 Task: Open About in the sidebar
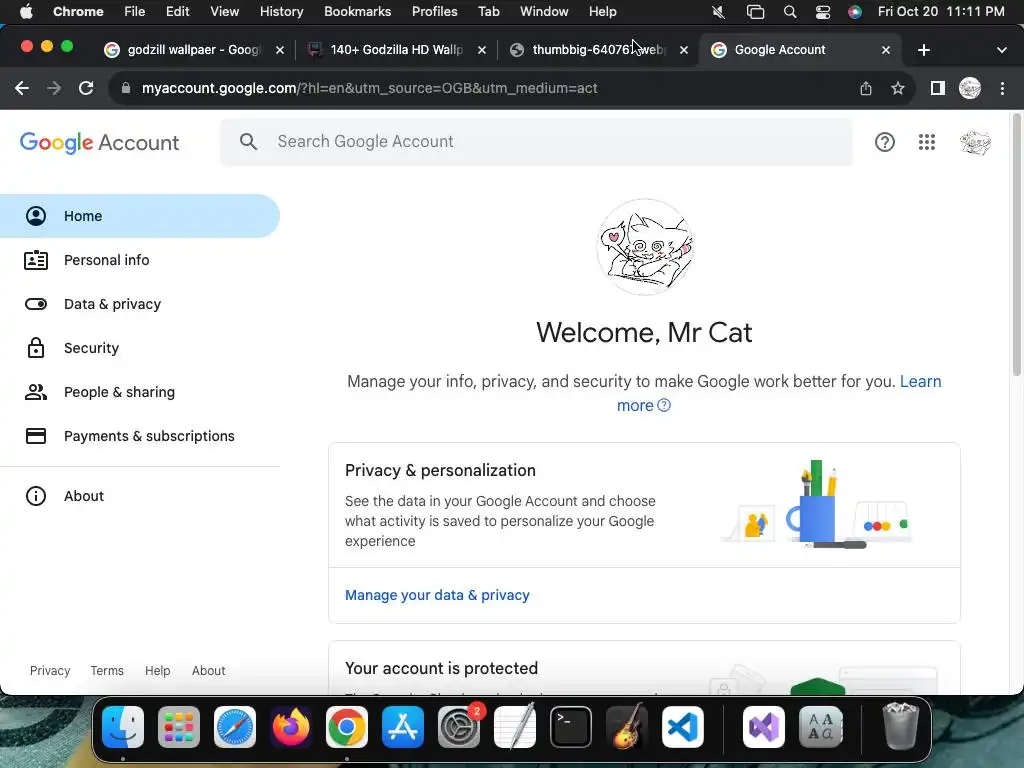pyautogui.click(x=140, y=496)
